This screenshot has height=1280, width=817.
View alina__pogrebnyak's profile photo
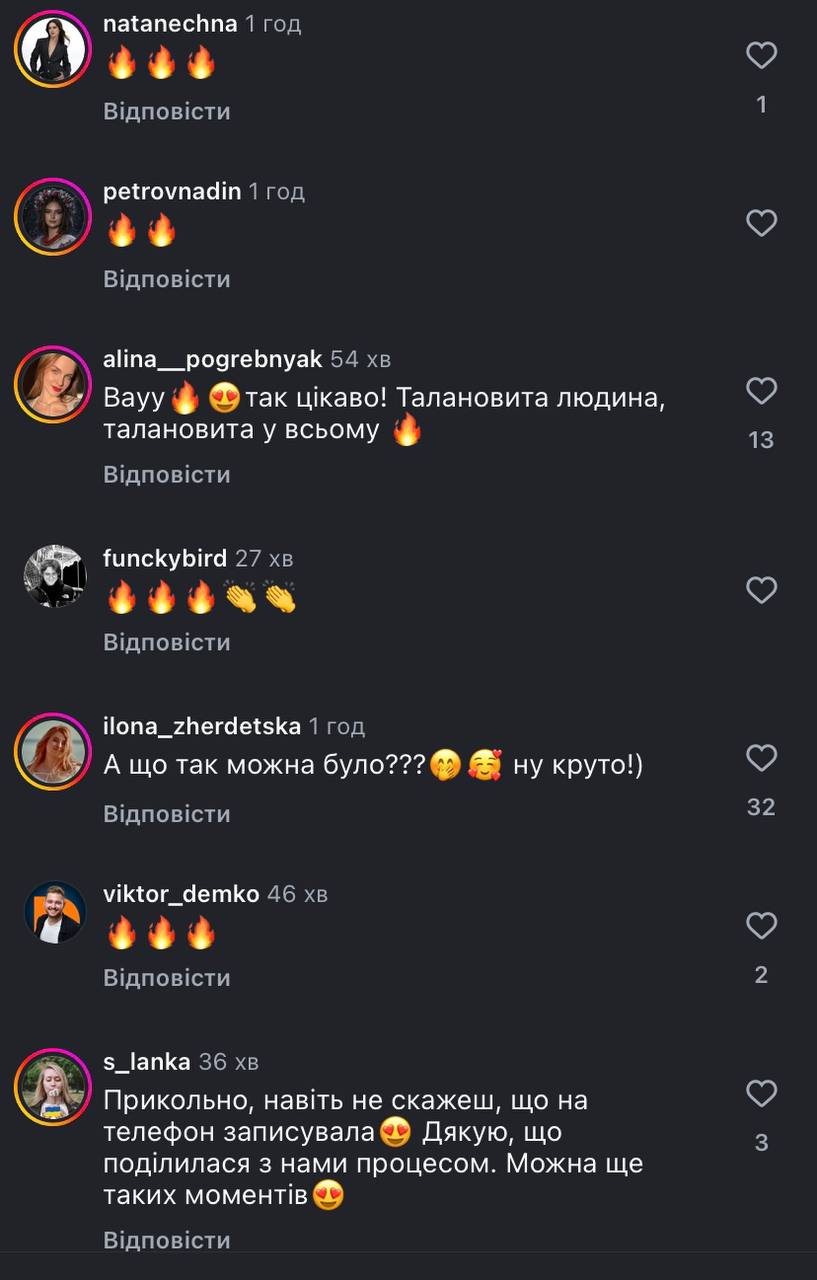[x=53, y=385]
